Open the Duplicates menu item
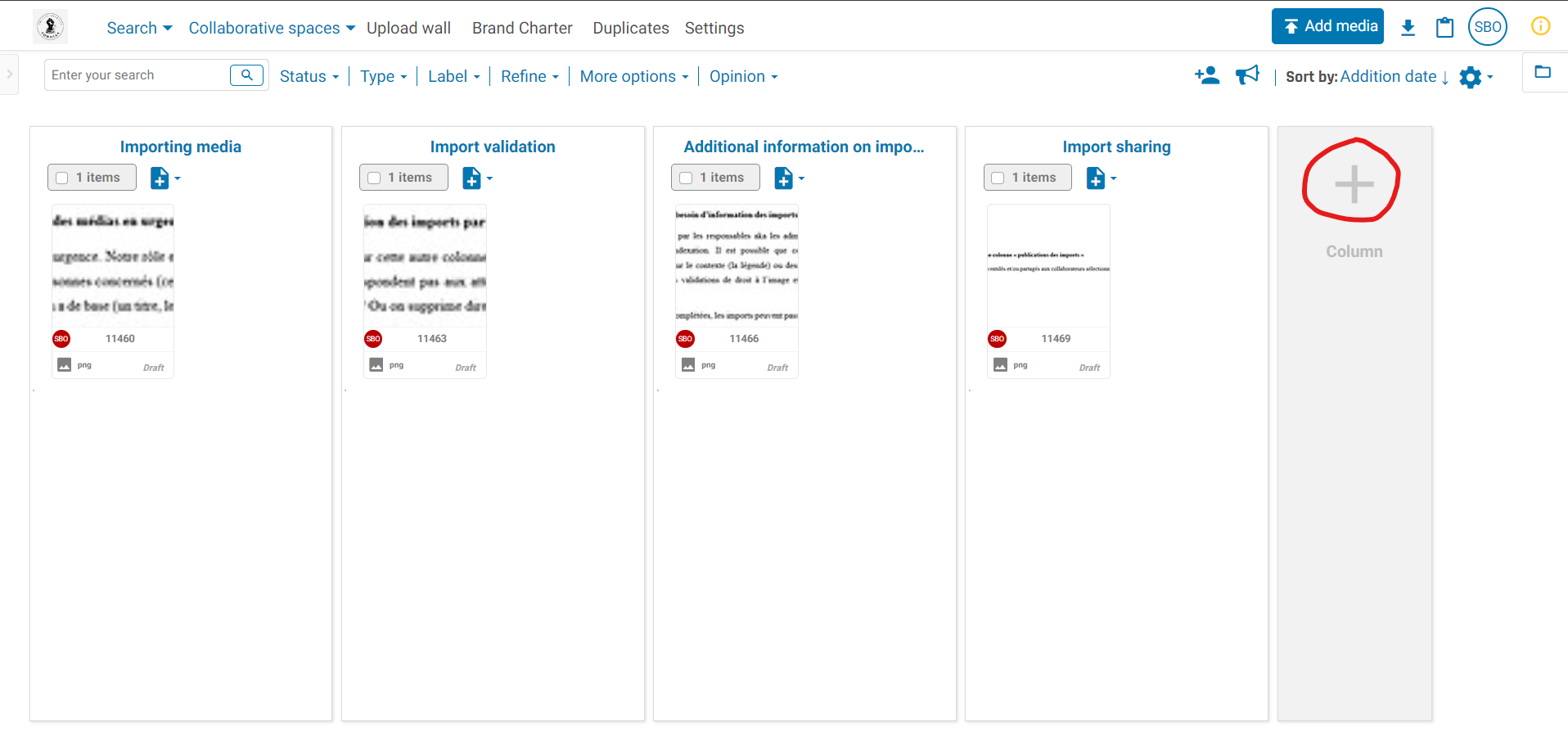The height and width of the screenshot is (740, 1568). [630, 28]
